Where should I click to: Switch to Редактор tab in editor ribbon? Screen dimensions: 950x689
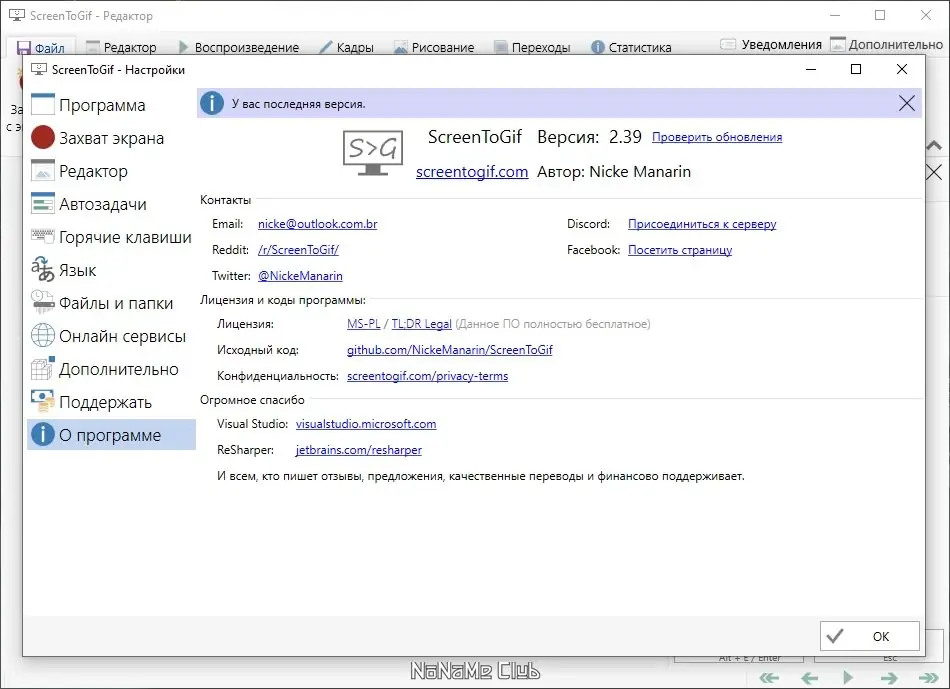[121, 47]
